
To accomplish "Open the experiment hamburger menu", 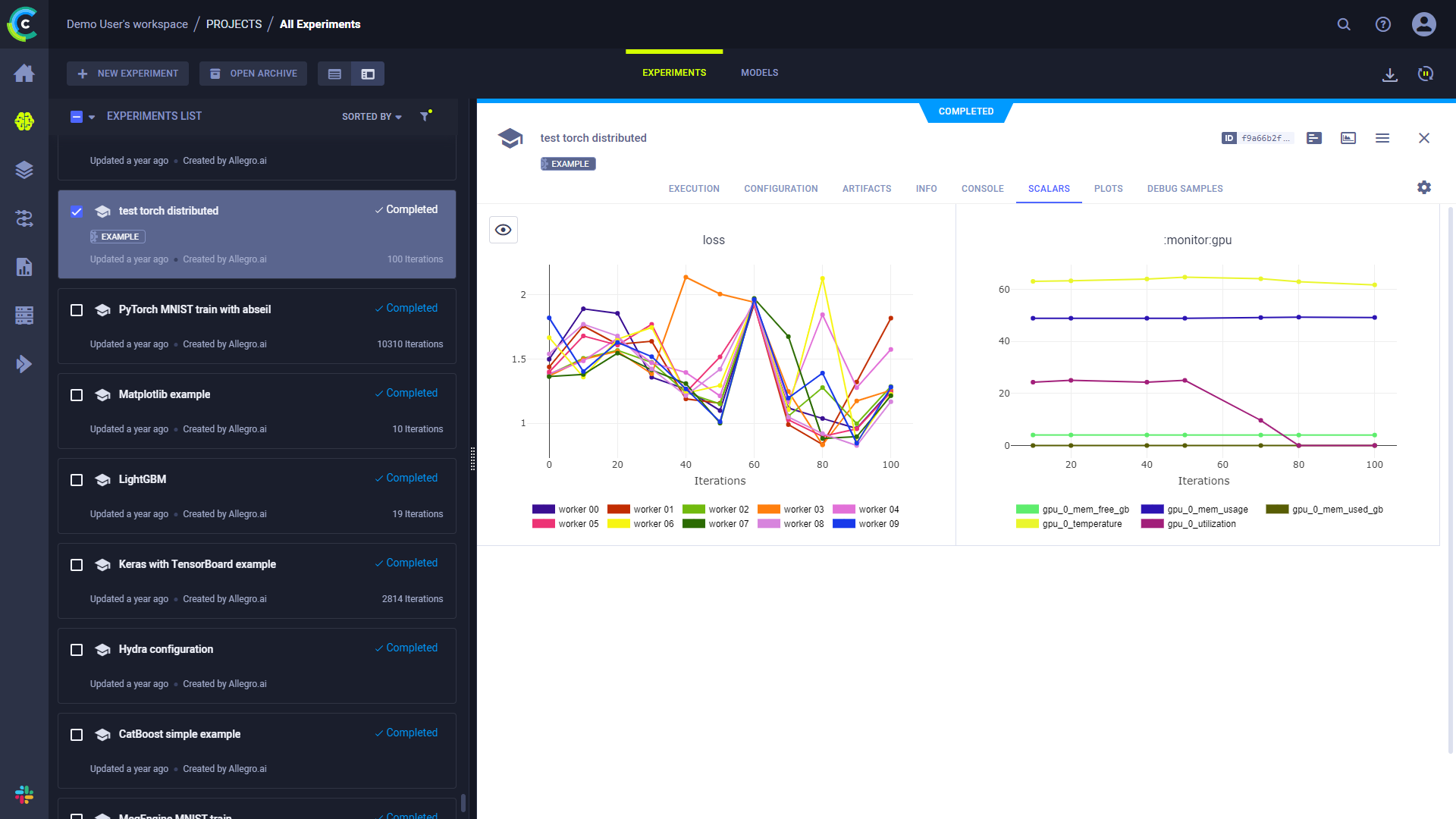I will click(1382, 138).
